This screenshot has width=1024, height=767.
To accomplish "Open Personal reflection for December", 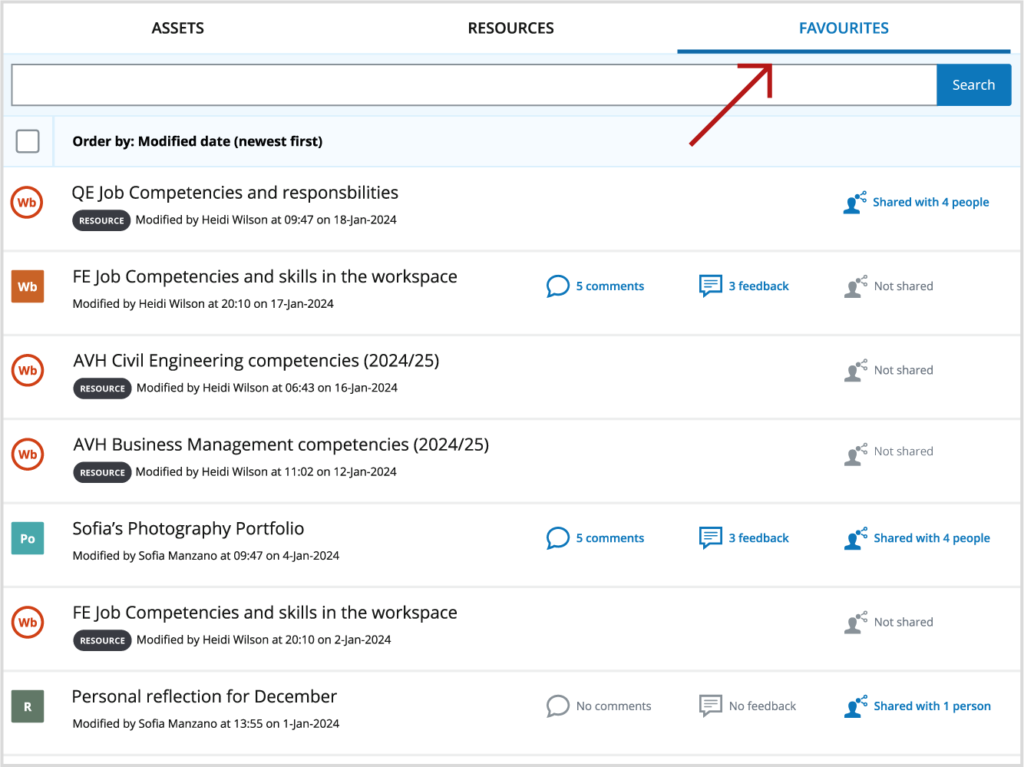I will [x=204, y=696].
